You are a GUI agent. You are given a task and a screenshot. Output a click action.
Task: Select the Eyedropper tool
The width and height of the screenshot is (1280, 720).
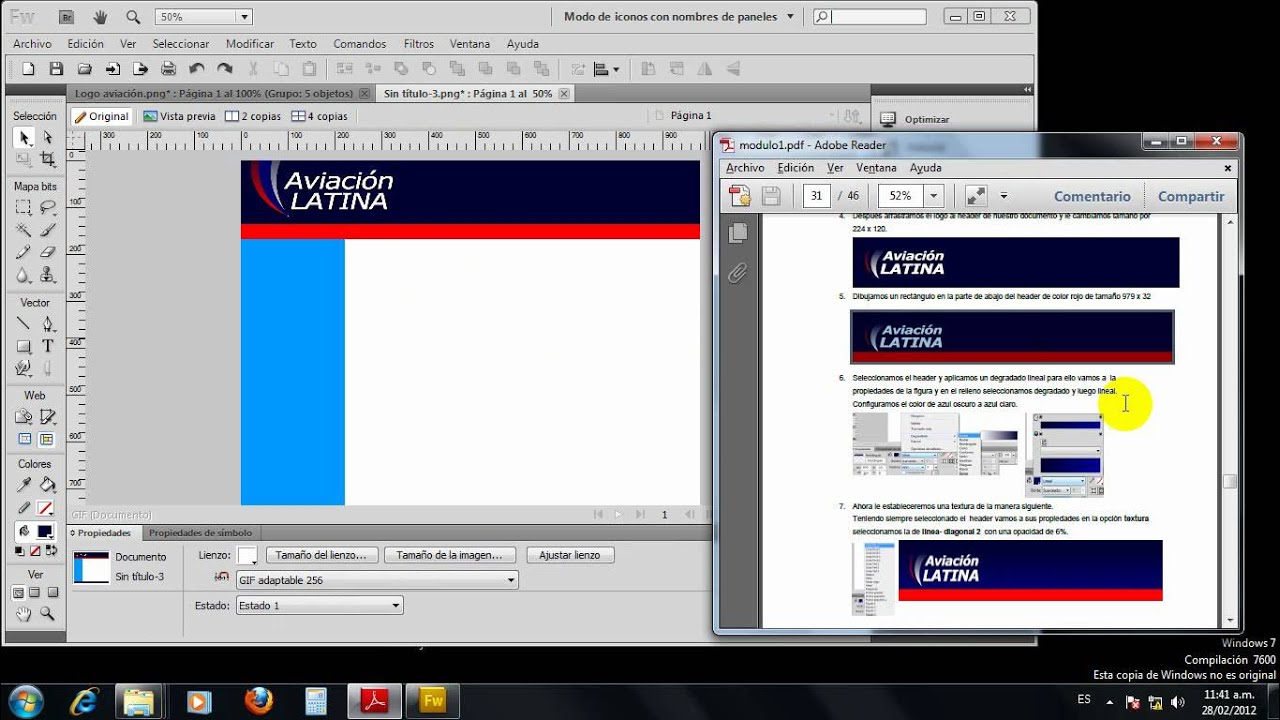(24, 486)
